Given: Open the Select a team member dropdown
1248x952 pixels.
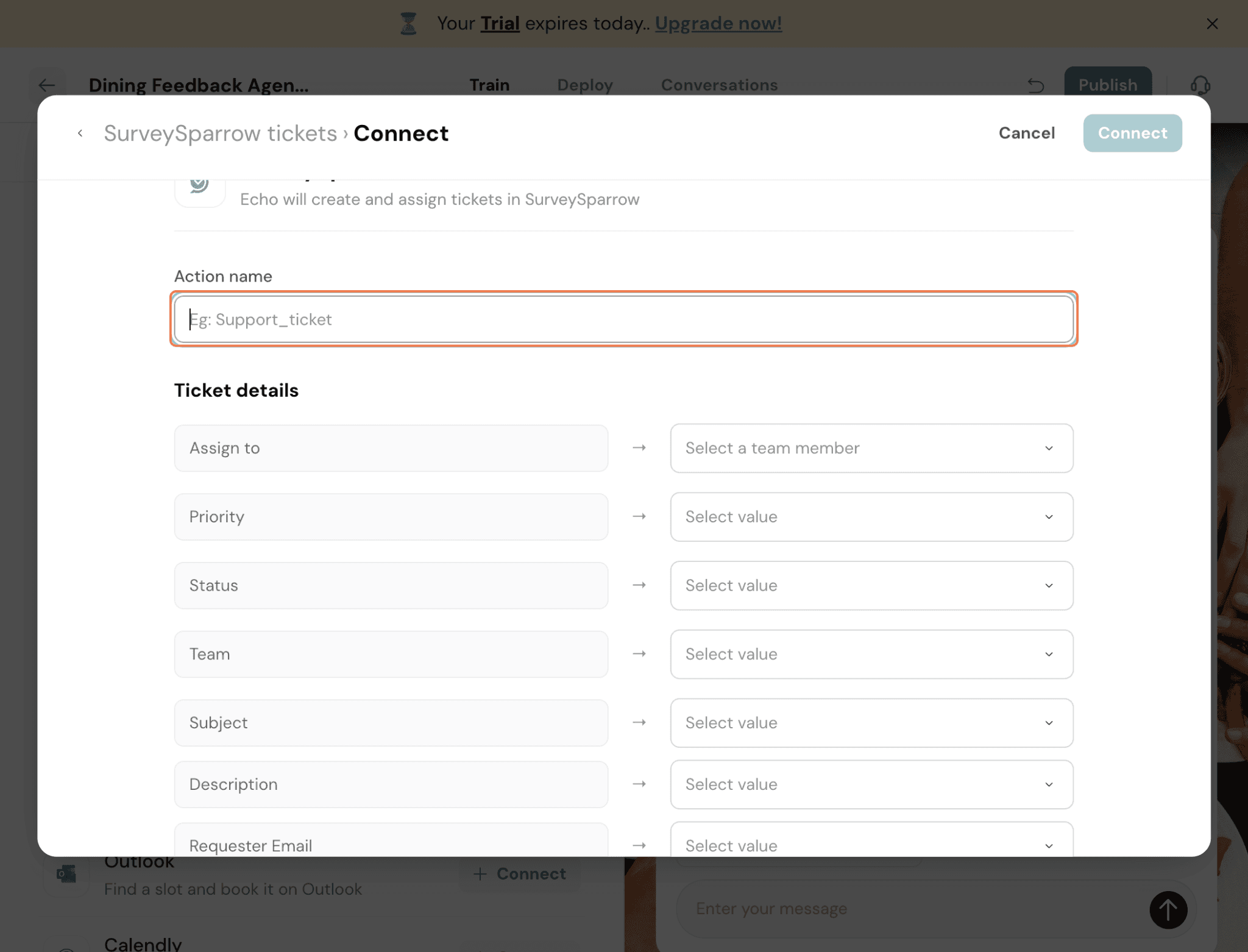Looking at the screenshot, I should tap(871, 448).
